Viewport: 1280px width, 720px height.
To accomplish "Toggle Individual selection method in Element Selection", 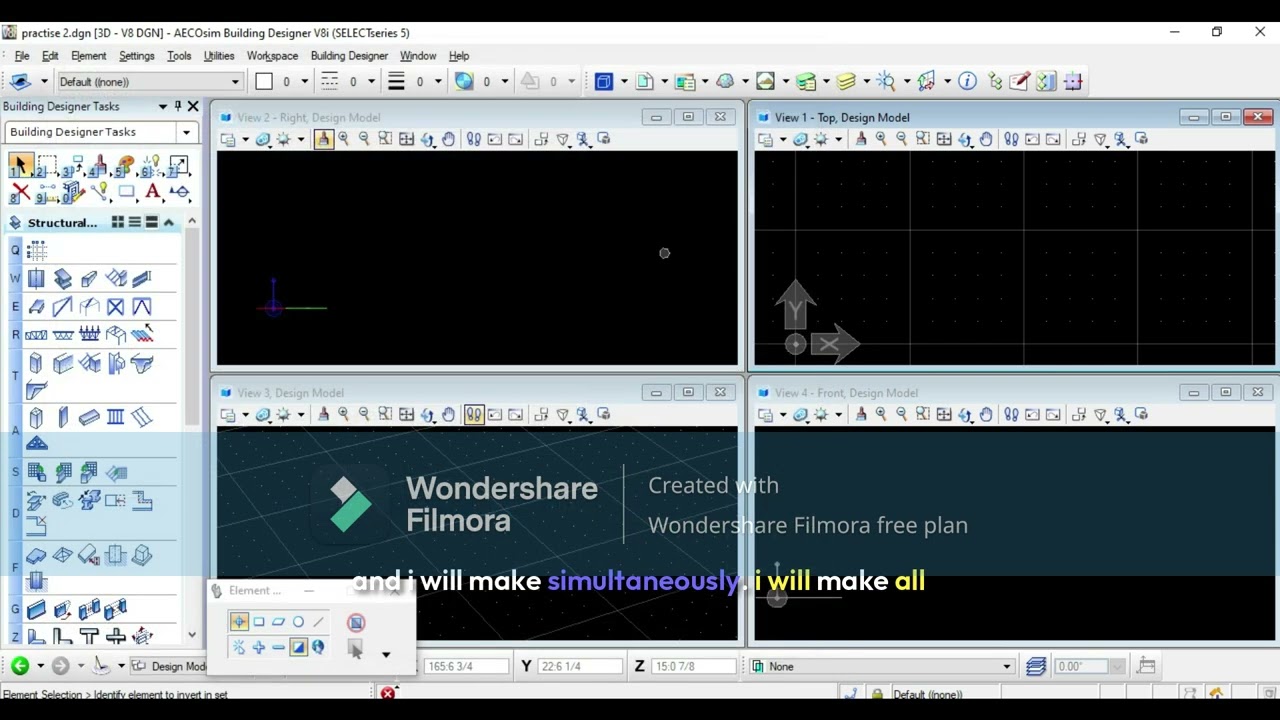I will click(x=239, y=622).
